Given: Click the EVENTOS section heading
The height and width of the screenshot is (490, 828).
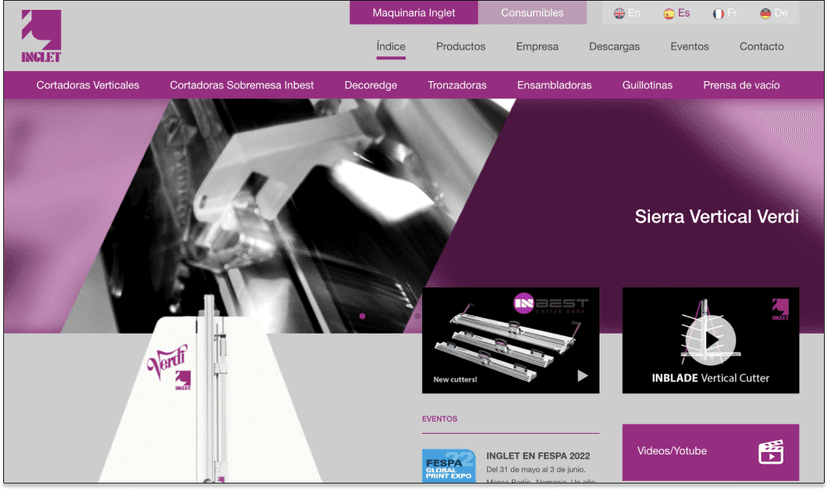Looking at the screenshot, I should (x=440, y=419).
